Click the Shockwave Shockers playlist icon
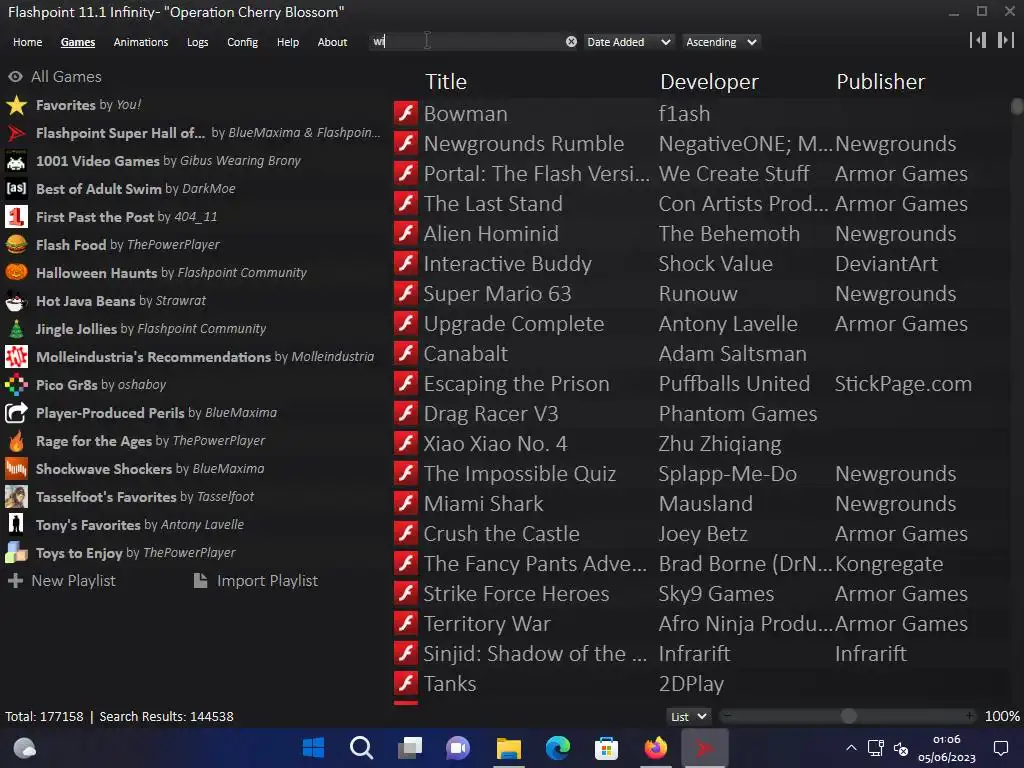Screen dimensions: 1024x768 [16, 469]
